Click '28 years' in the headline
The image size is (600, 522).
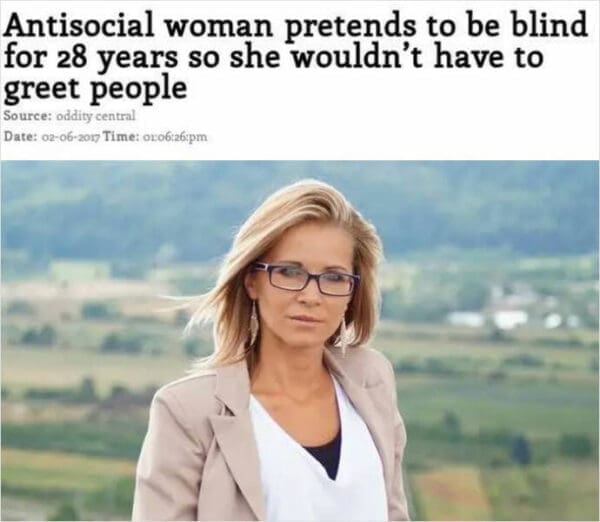[117, 58]
